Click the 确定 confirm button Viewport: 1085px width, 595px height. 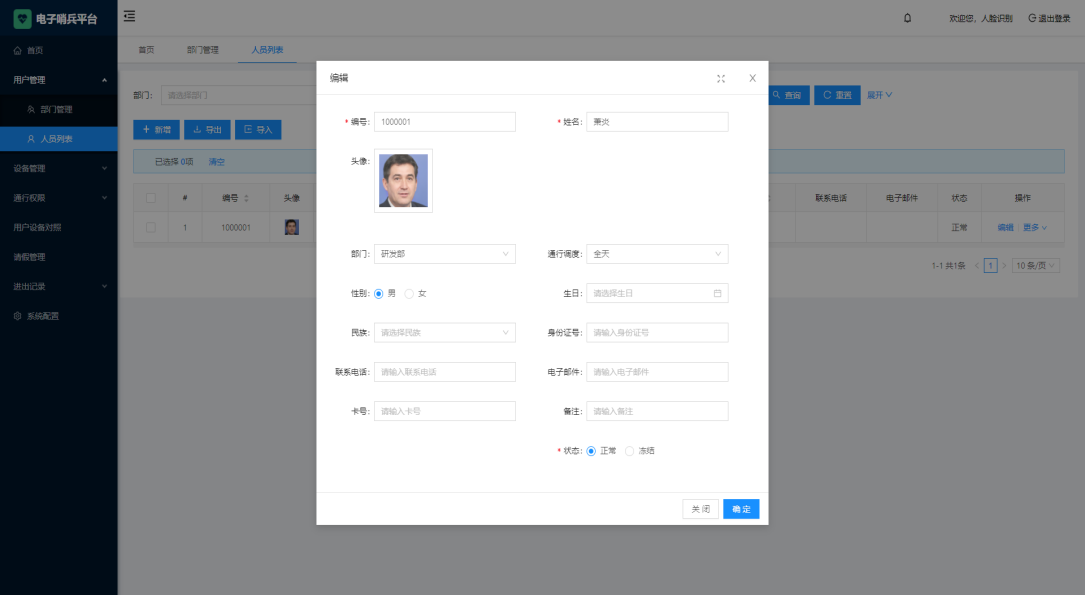pyautogui.click(x=740, y=509)
